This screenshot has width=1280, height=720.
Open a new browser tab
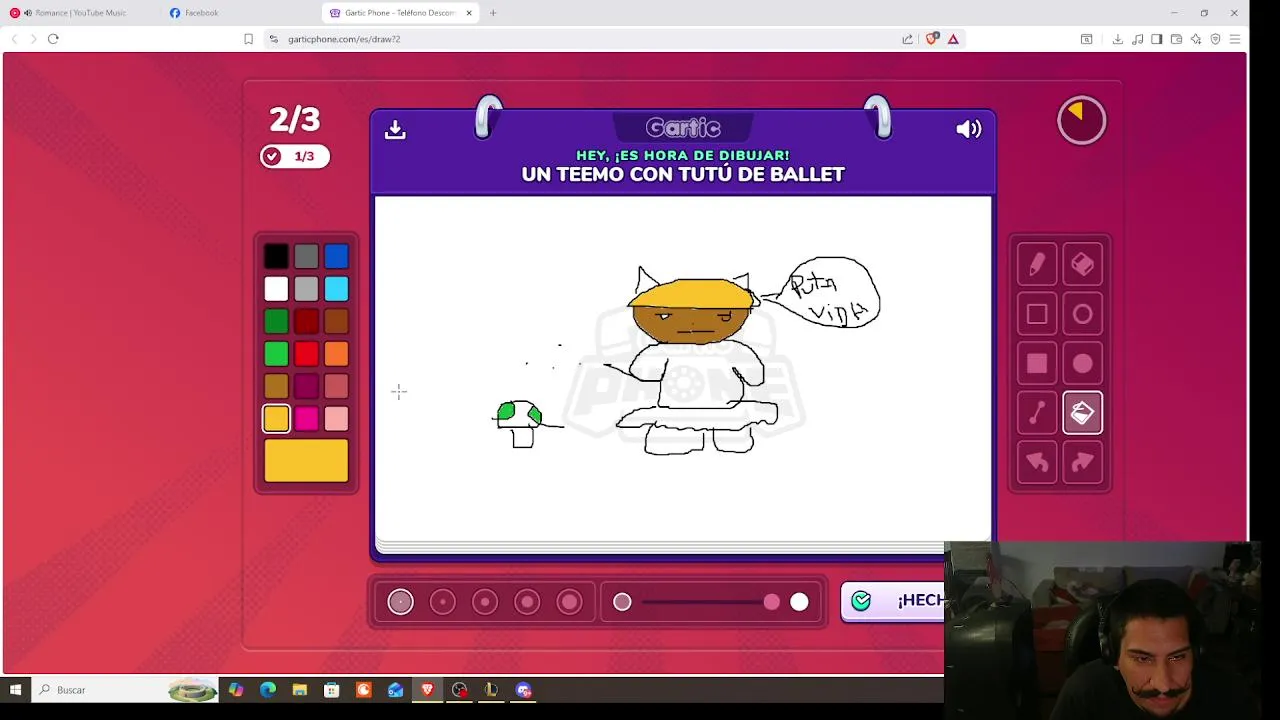[493, 13]
